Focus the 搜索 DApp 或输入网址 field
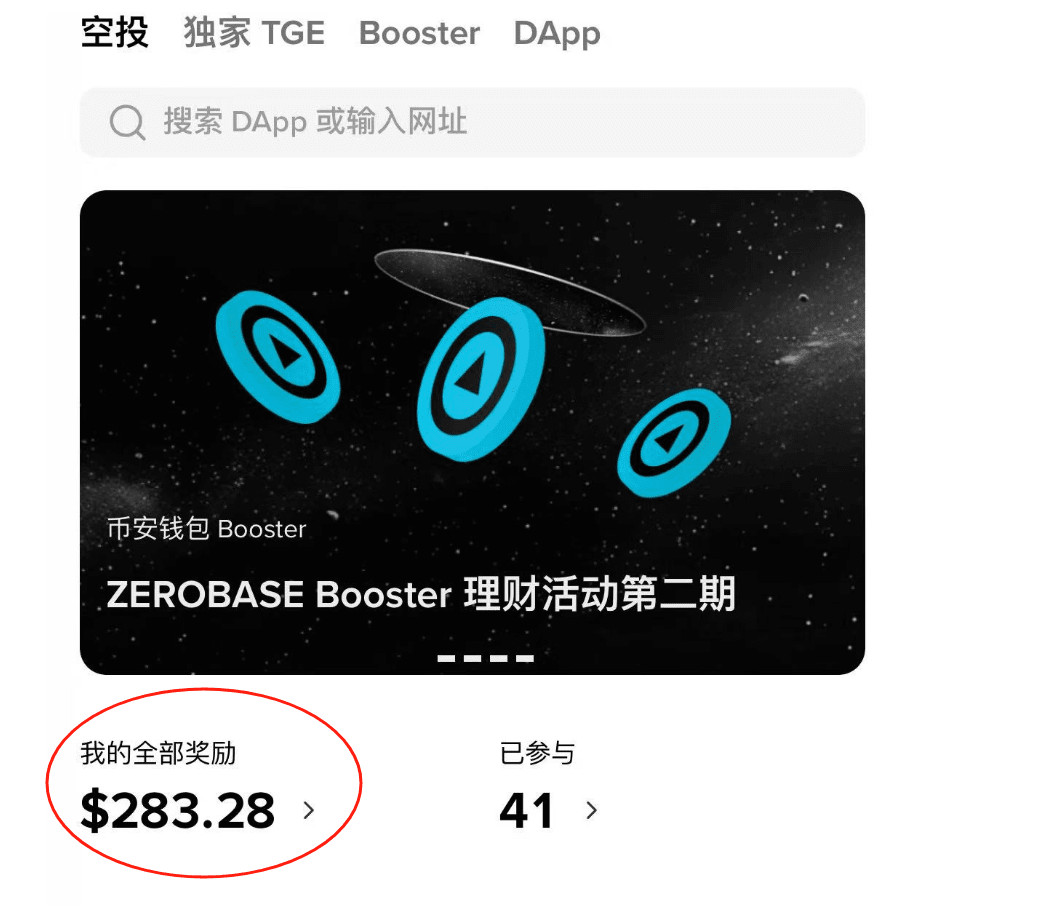The height and width of the screenshot is (906, 1057). click(472, 122)
